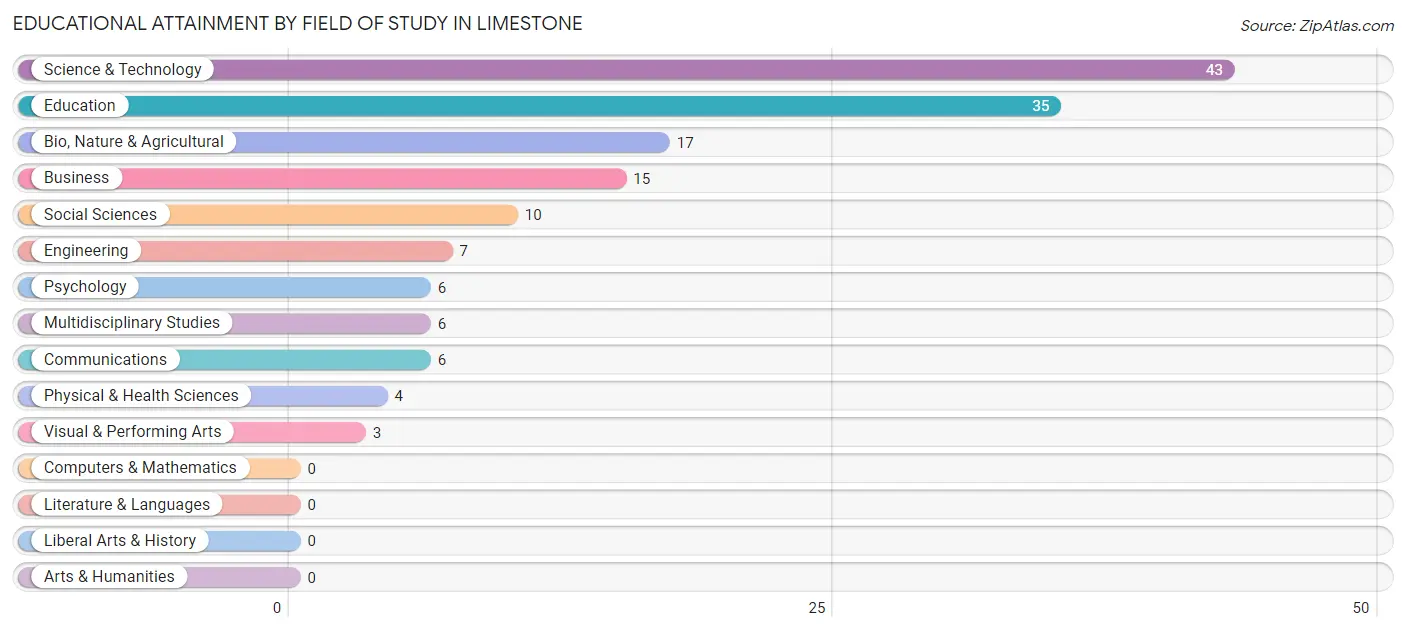Click the value 7 beside Engineering bar

[464, 251]
